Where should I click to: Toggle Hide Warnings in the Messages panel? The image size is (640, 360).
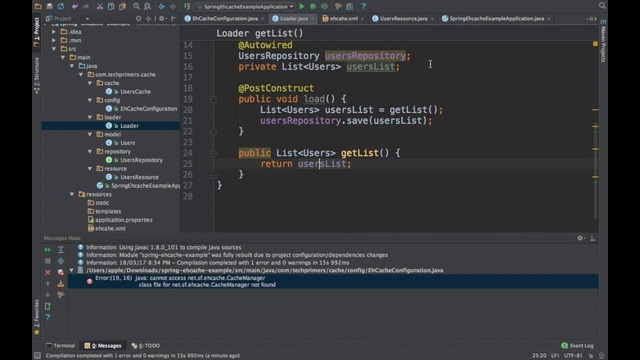tap(60, 272)
